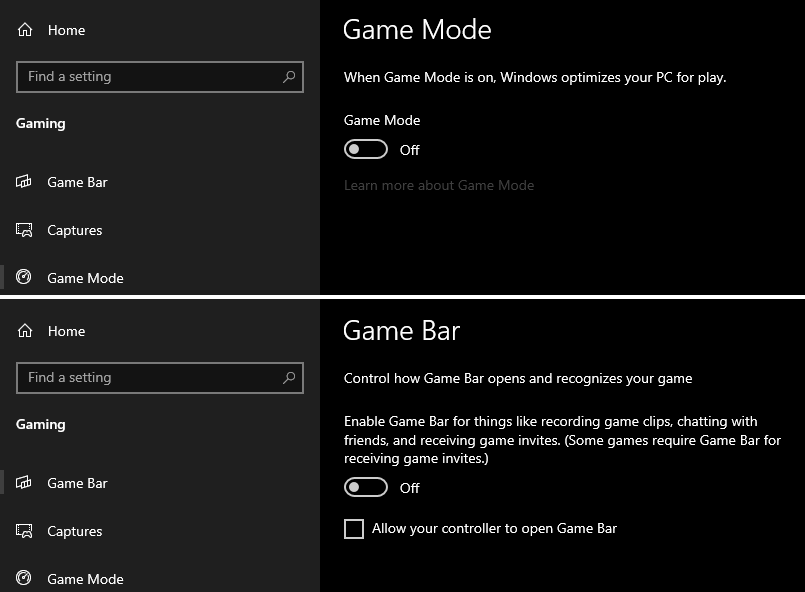Click the Game Mode gauge icon on the Game Bar page
Image resolution: width=805 pixels, height=592 pixels.
[25, 579]
